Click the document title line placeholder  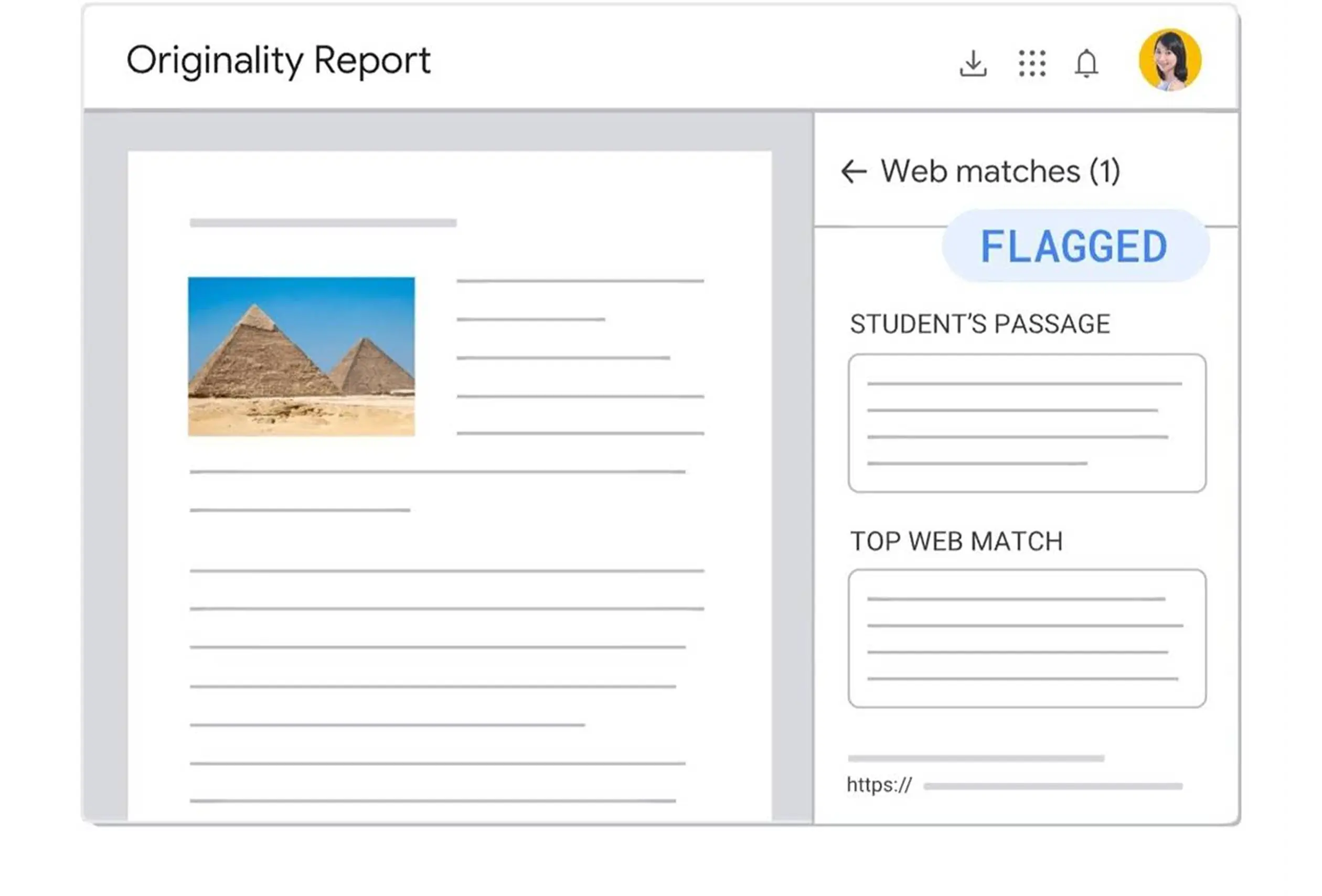click(323, 223)
